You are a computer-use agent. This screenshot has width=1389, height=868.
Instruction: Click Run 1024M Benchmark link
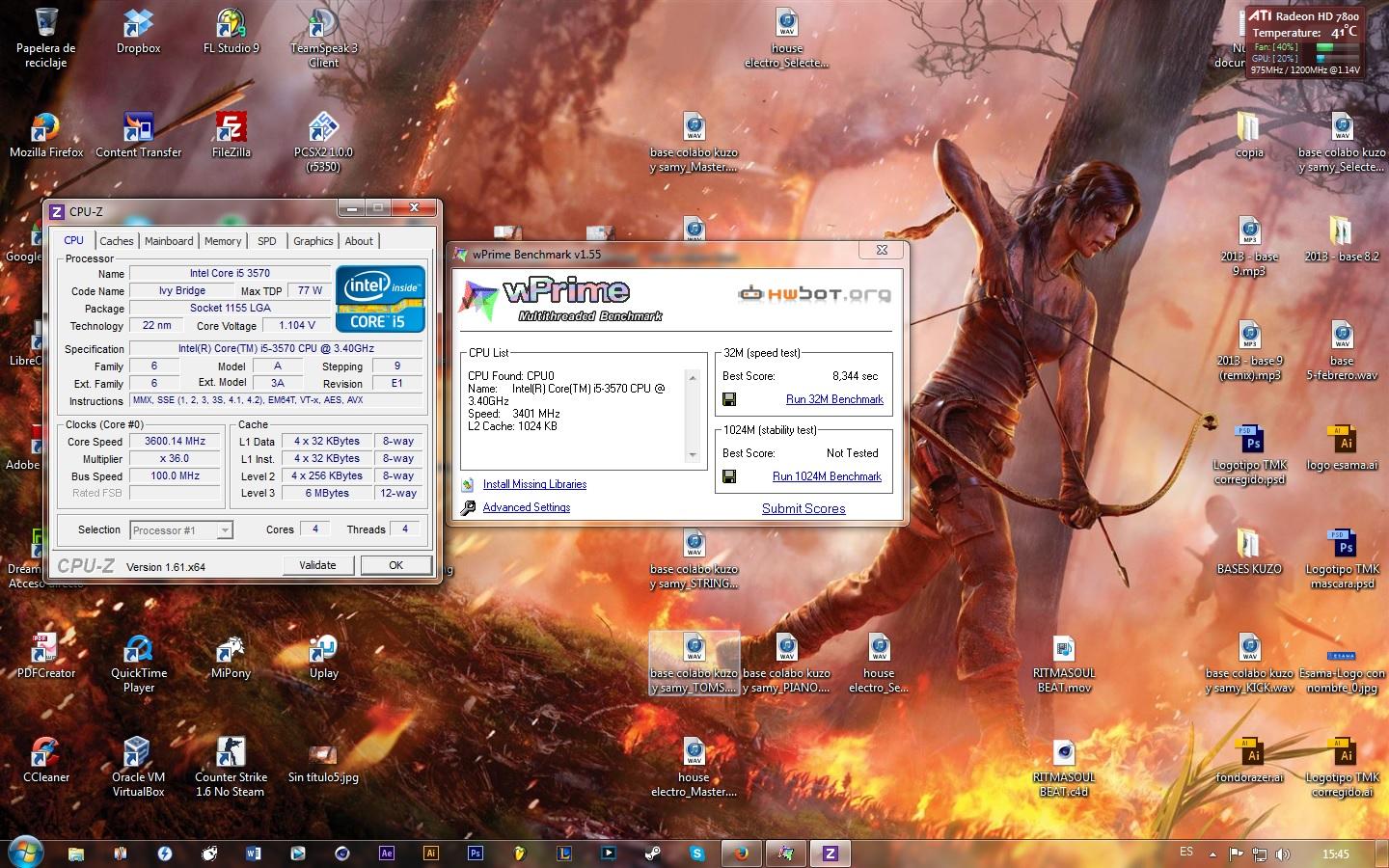827,476
